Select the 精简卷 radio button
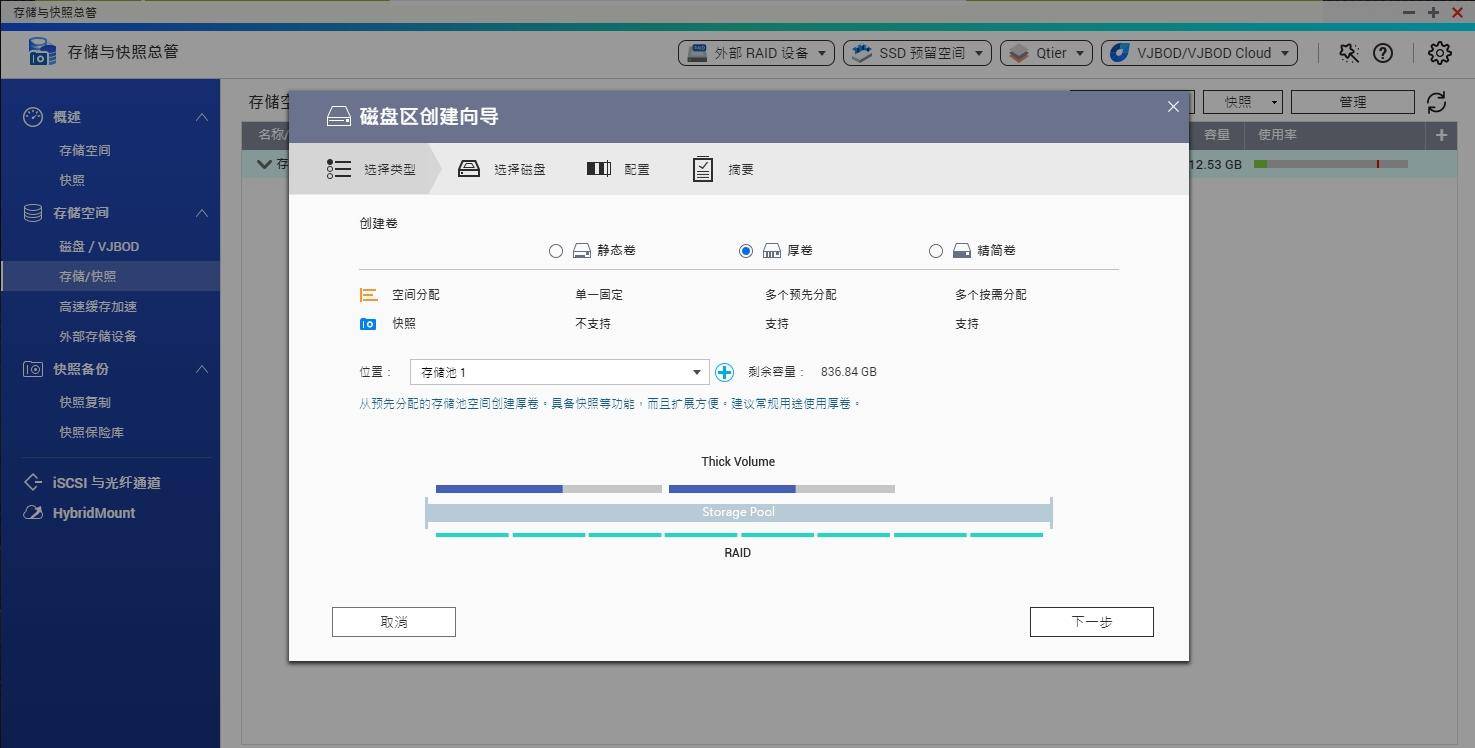1475x748 pixels. 936,251
